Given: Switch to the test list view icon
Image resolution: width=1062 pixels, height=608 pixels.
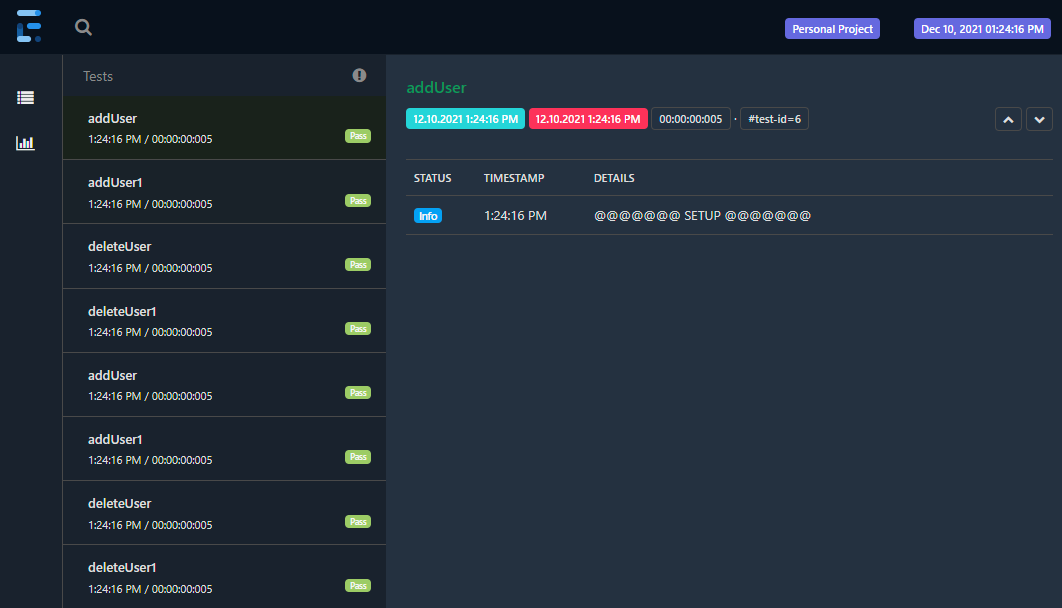Looking at the screenshot, I should click(25, 97).
